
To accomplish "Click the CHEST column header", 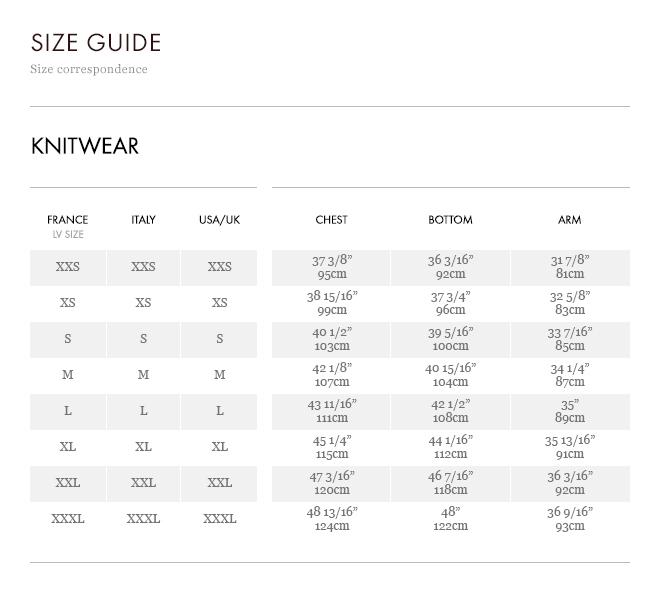I will [331, 220].
